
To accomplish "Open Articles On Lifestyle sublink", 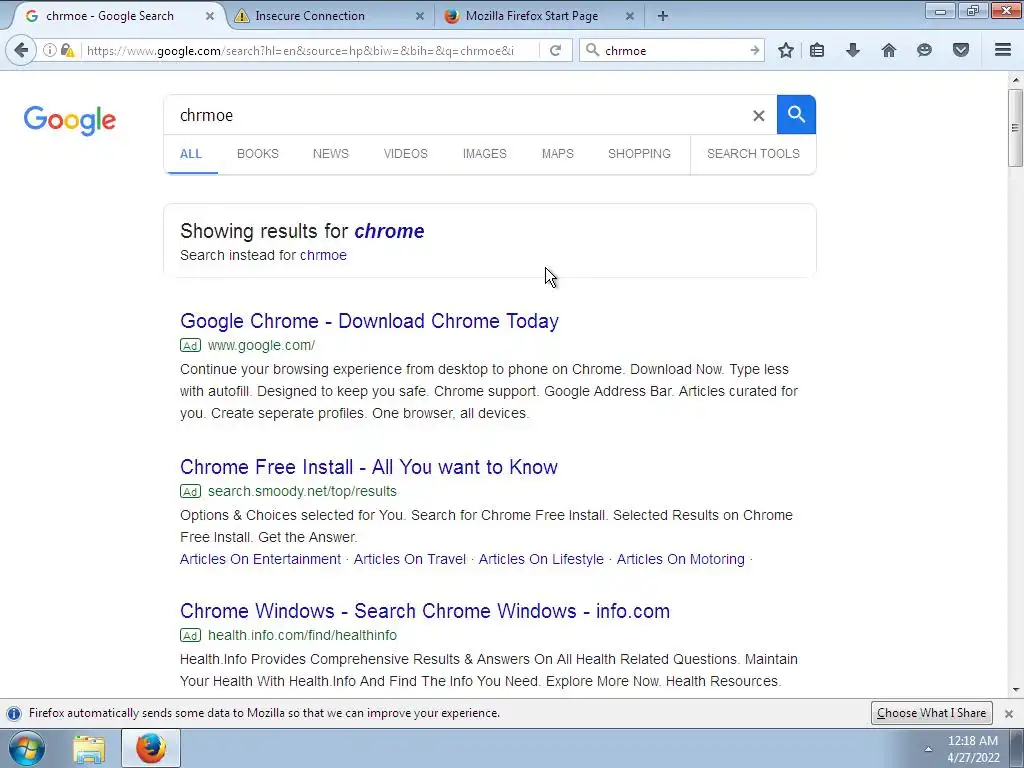I will point(541,560).
